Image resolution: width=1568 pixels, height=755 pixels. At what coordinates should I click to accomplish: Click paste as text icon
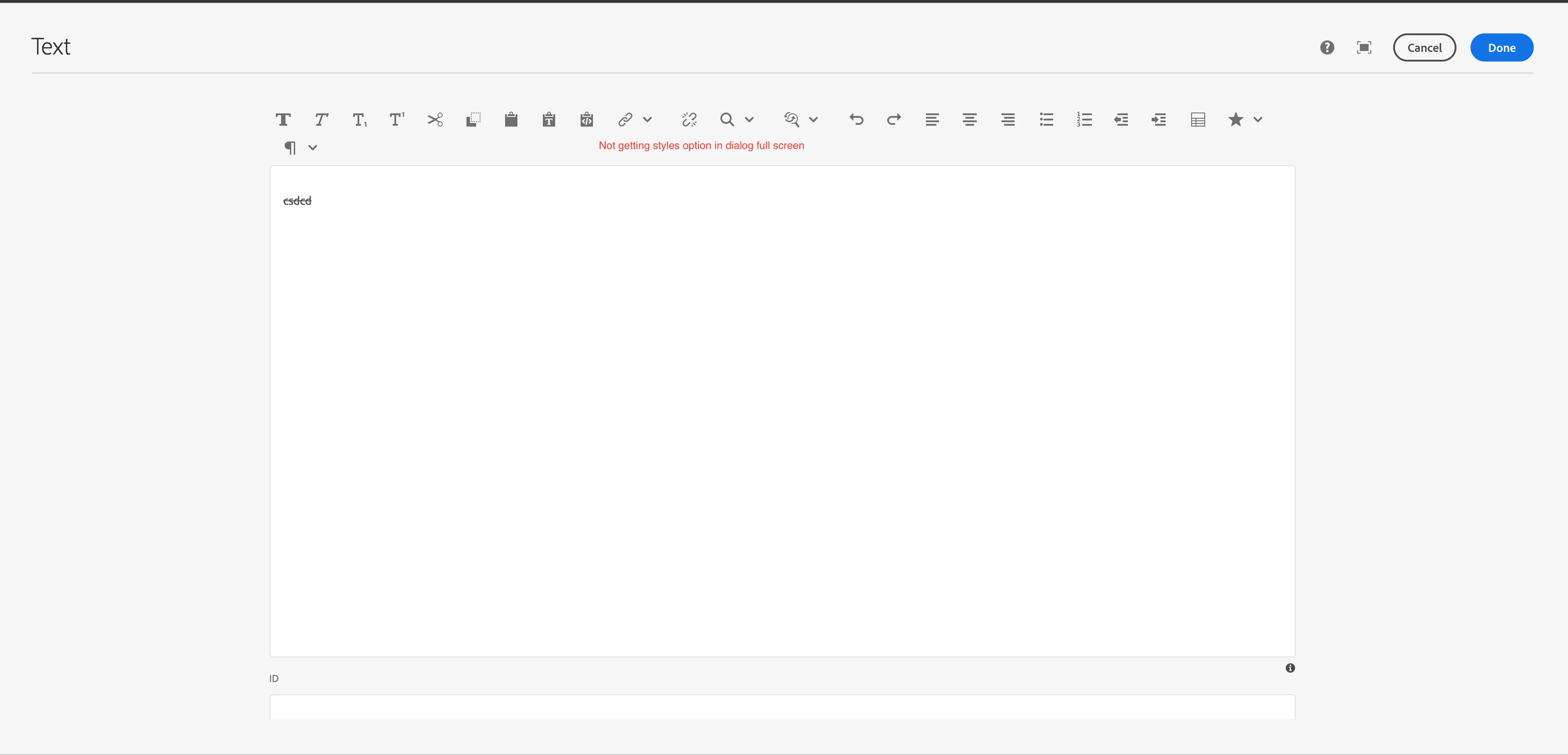(549, 120)
